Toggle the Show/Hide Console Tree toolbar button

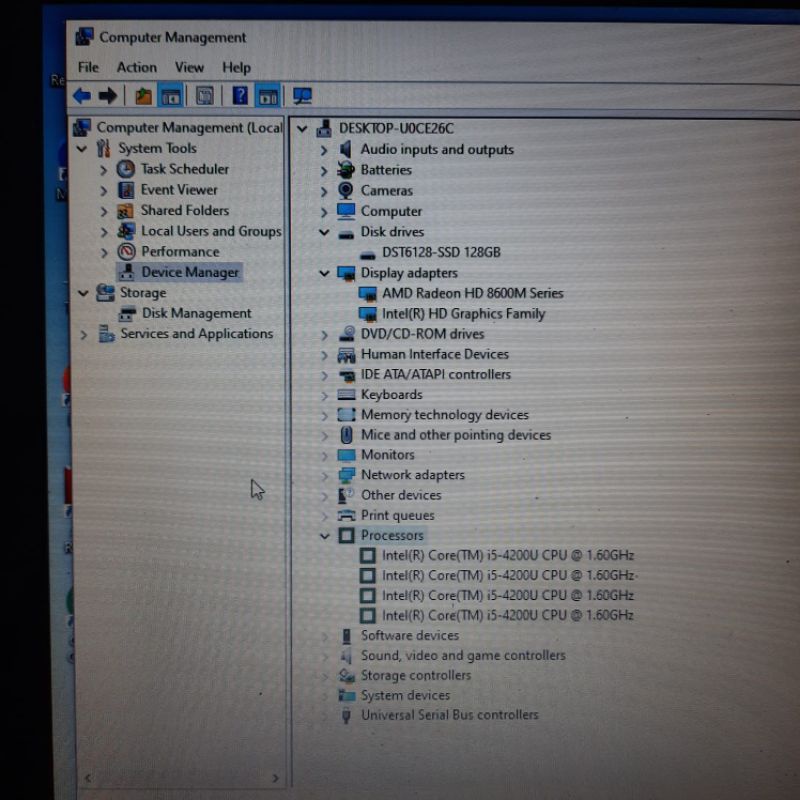tap(171, 96)
